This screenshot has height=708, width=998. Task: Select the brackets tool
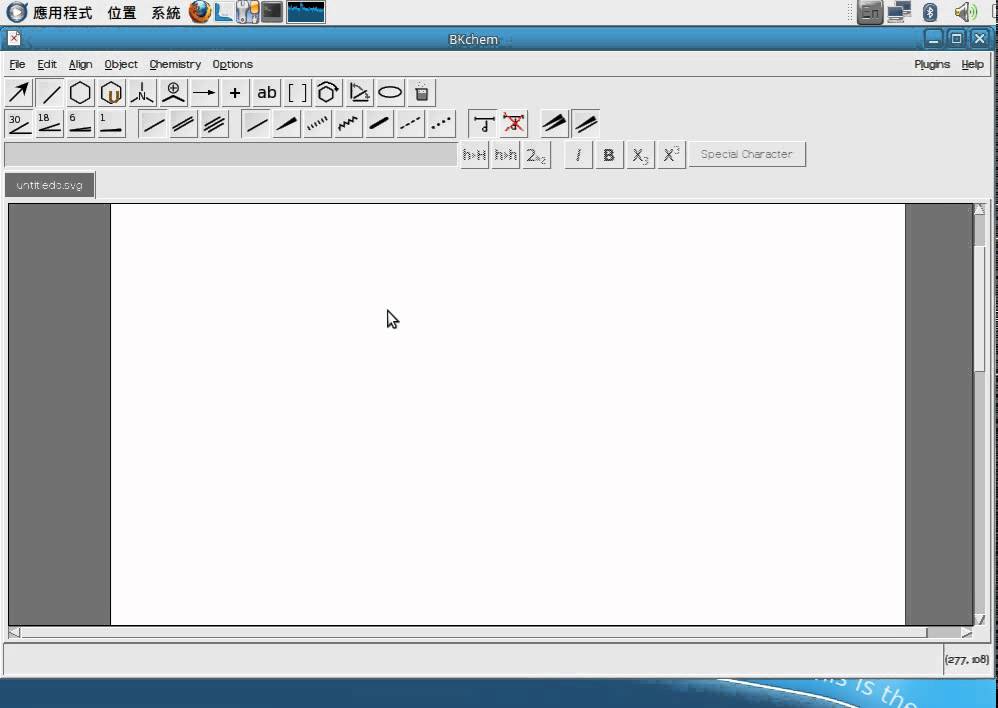[x=297, y=93]
